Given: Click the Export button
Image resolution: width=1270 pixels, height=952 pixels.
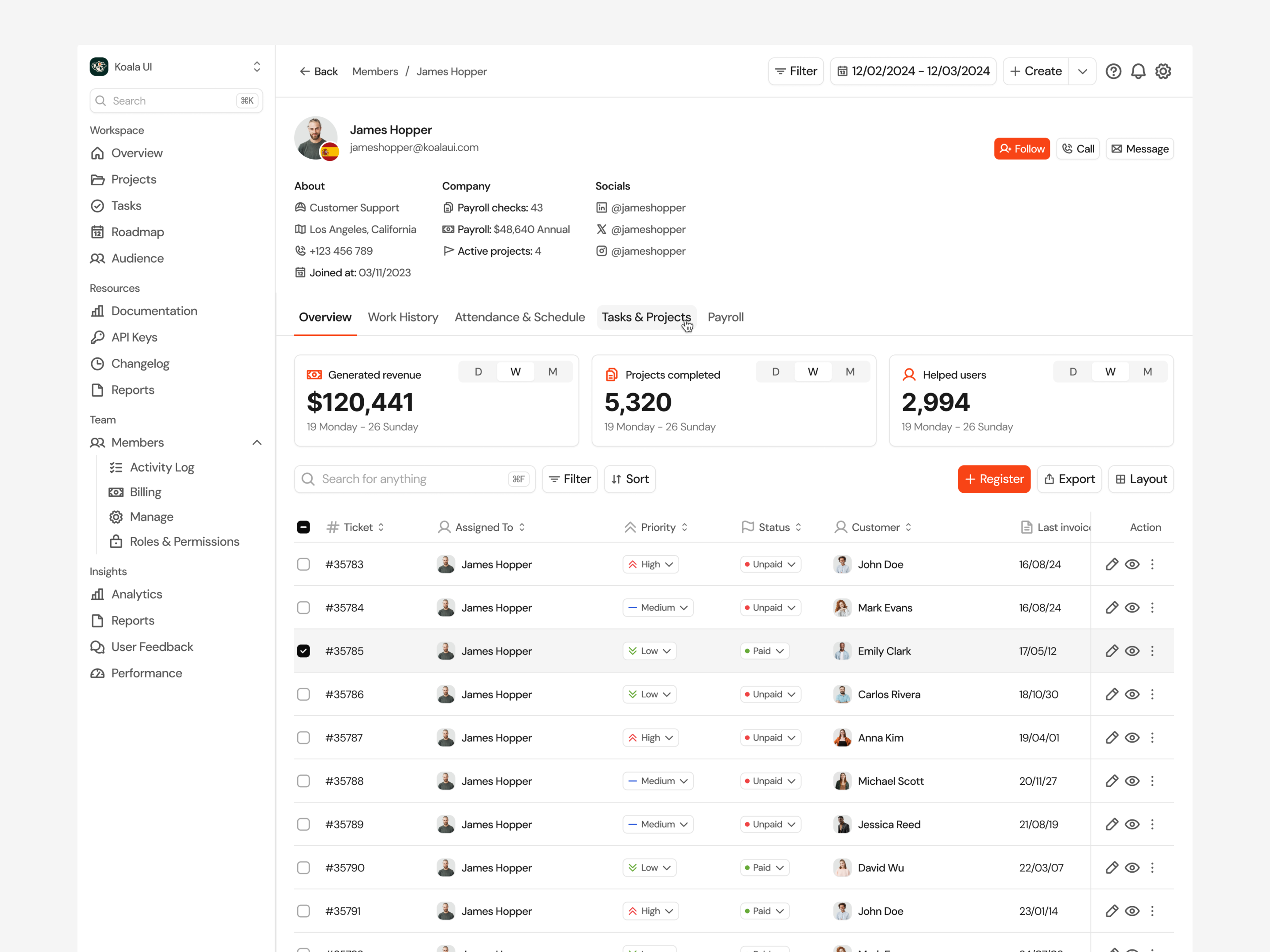Looking at the screenshot, I should point(1069,479).
